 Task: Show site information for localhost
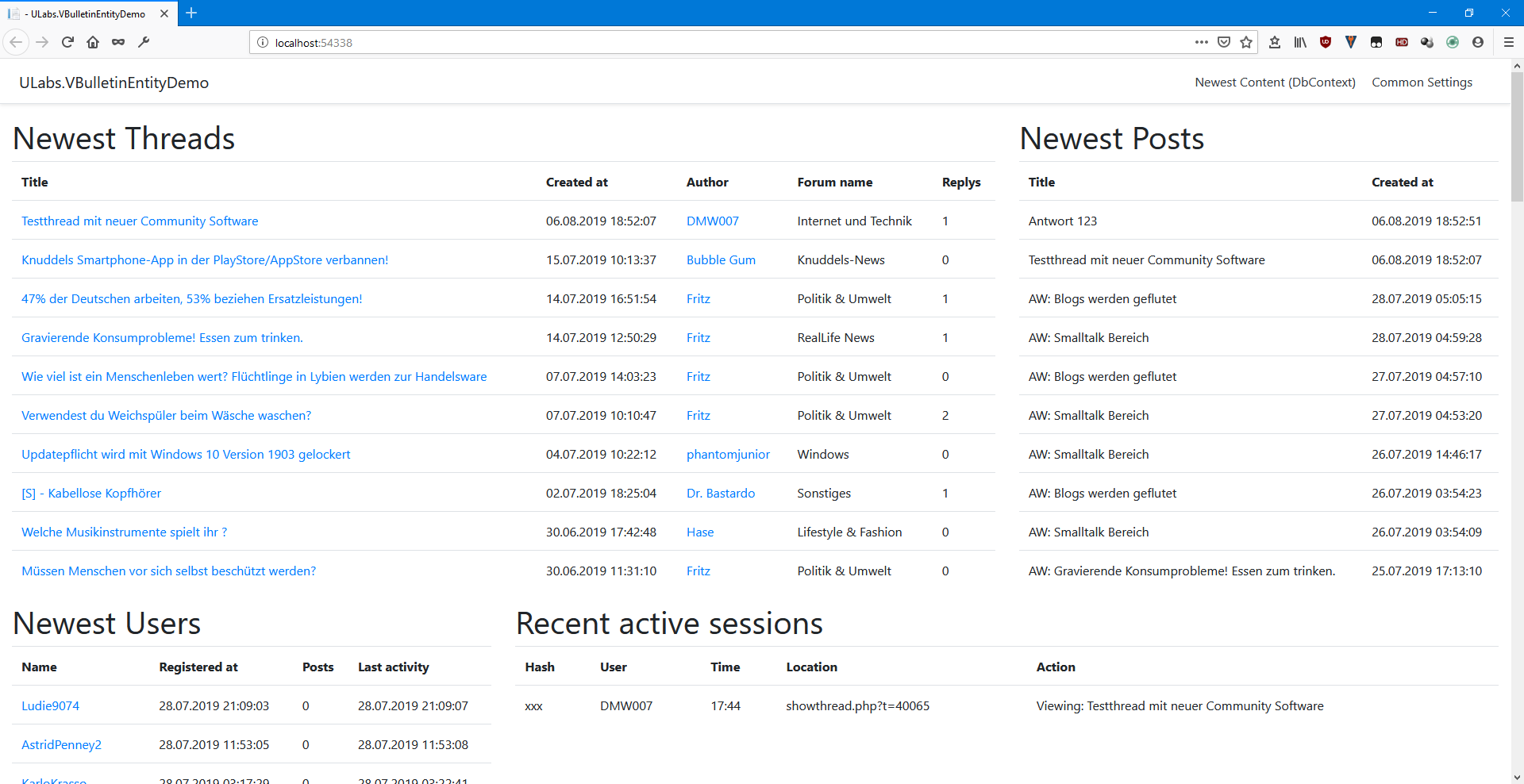[263, 43]
